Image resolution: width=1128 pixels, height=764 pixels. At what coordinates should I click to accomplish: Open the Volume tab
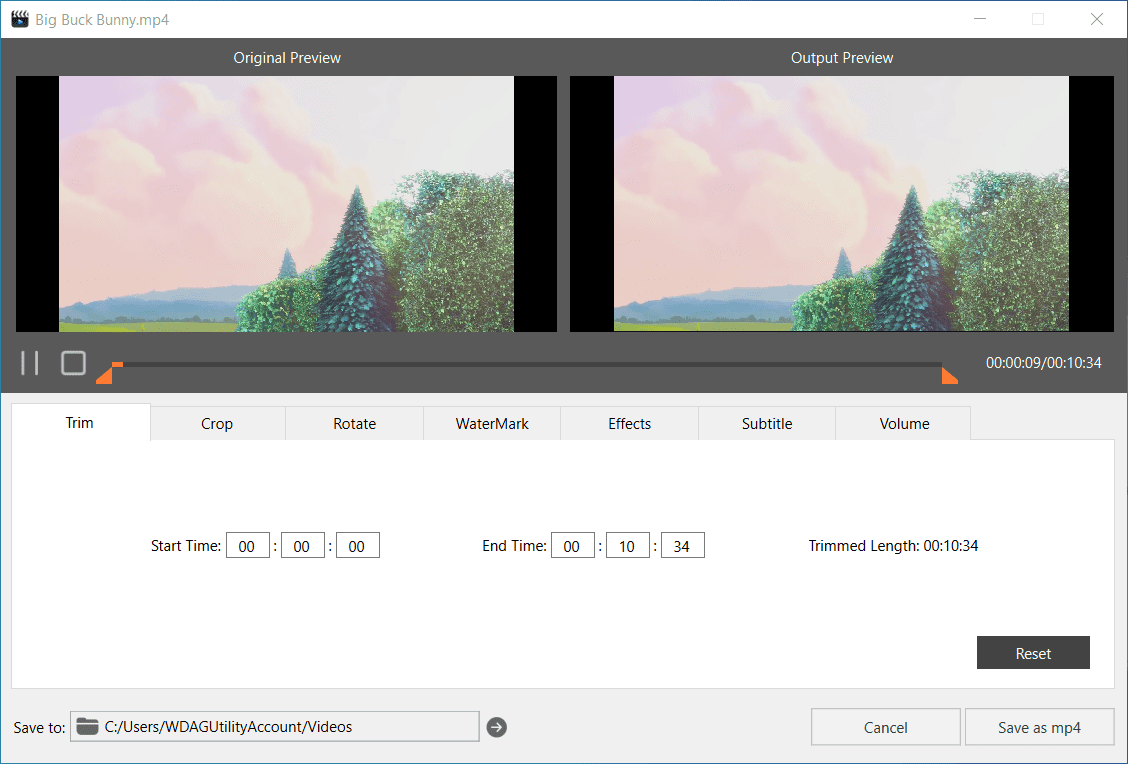tap(904, 424)
